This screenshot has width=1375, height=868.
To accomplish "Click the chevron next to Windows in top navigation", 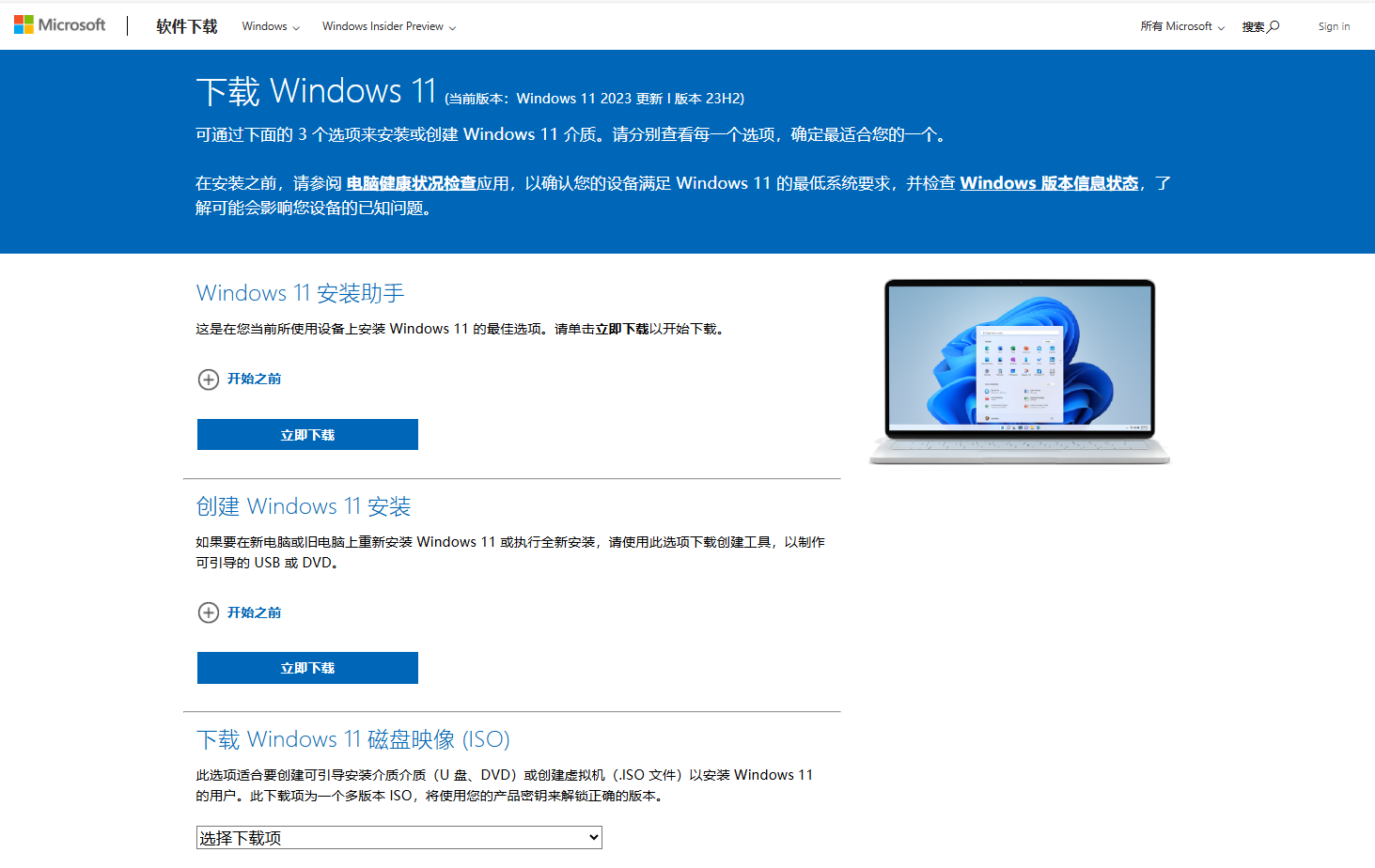I will 294,27.
